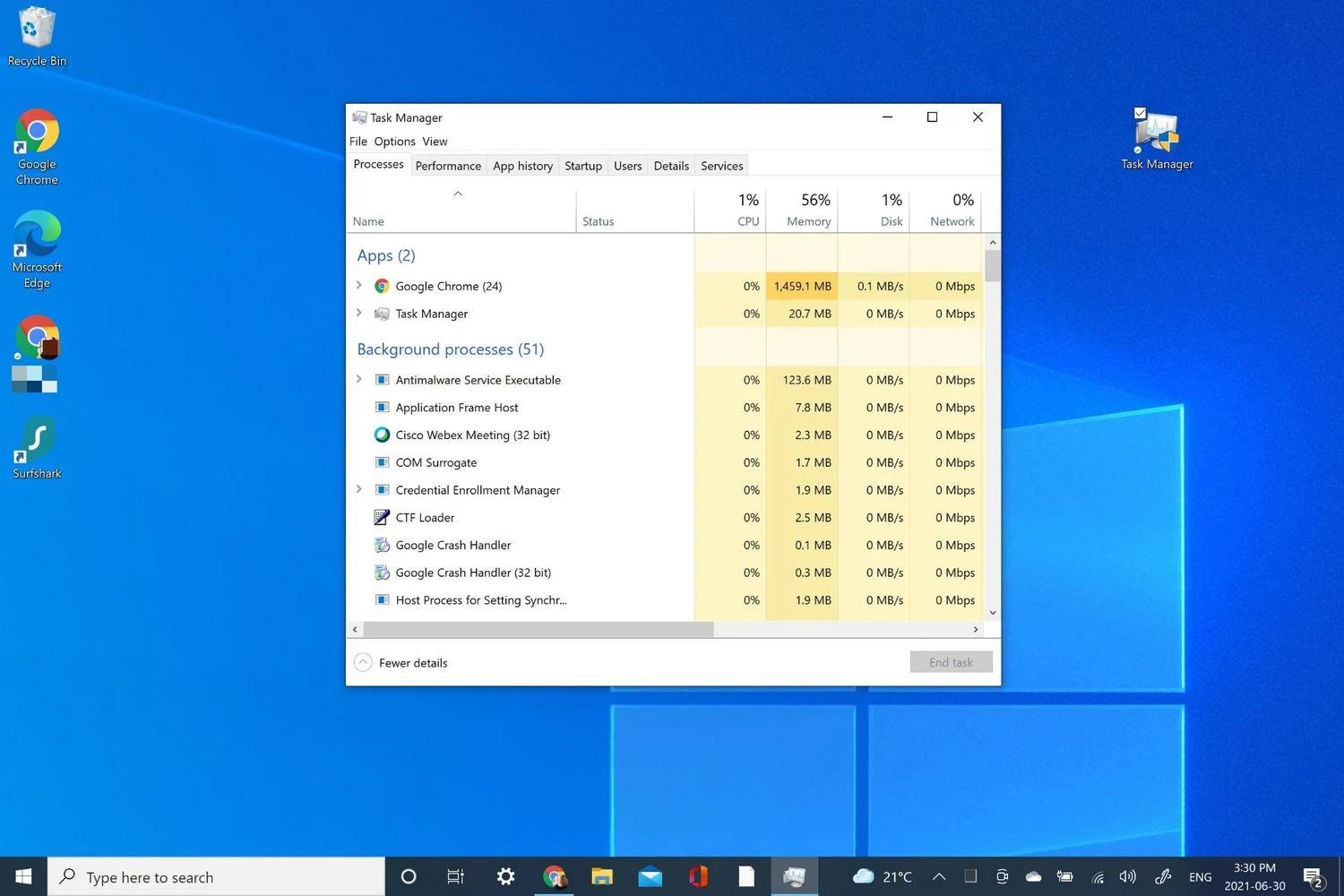Click the 21°C weather widget

coord(883,876)
